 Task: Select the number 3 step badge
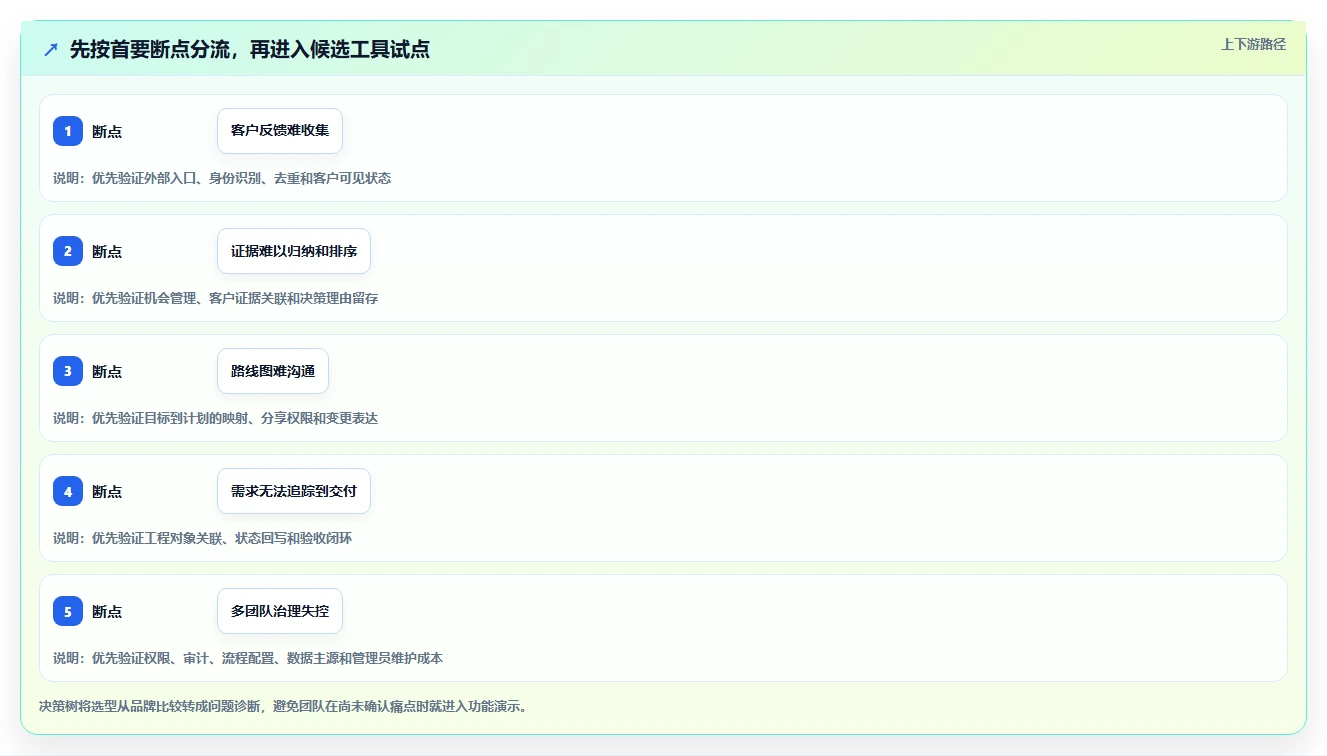68,371
